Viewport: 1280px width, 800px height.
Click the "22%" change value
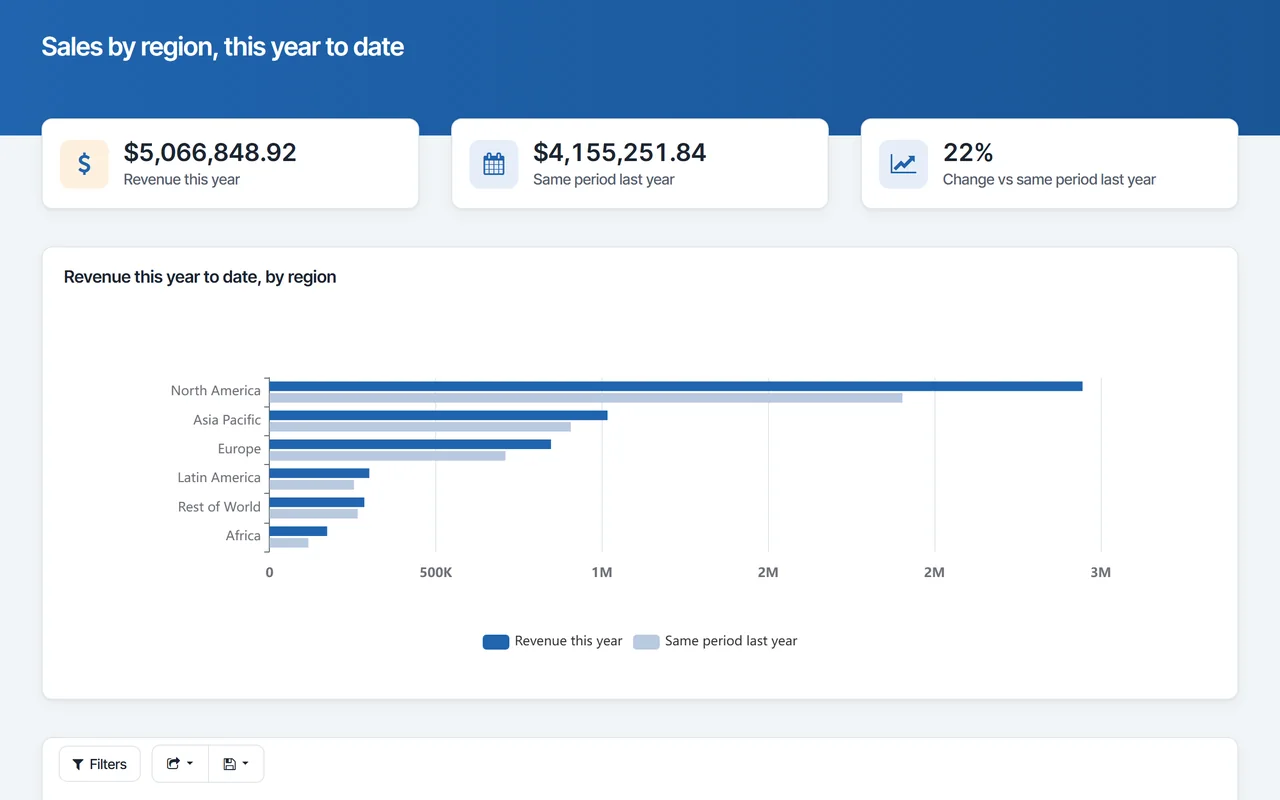tap(968, 152)
